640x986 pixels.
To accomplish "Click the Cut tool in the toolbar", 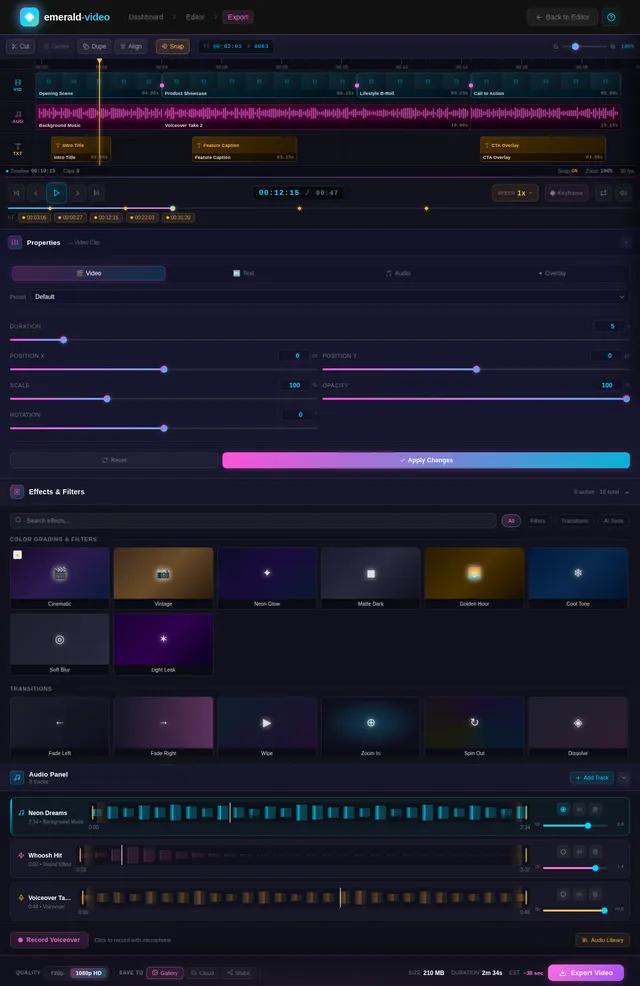I will tap(20, 47).
